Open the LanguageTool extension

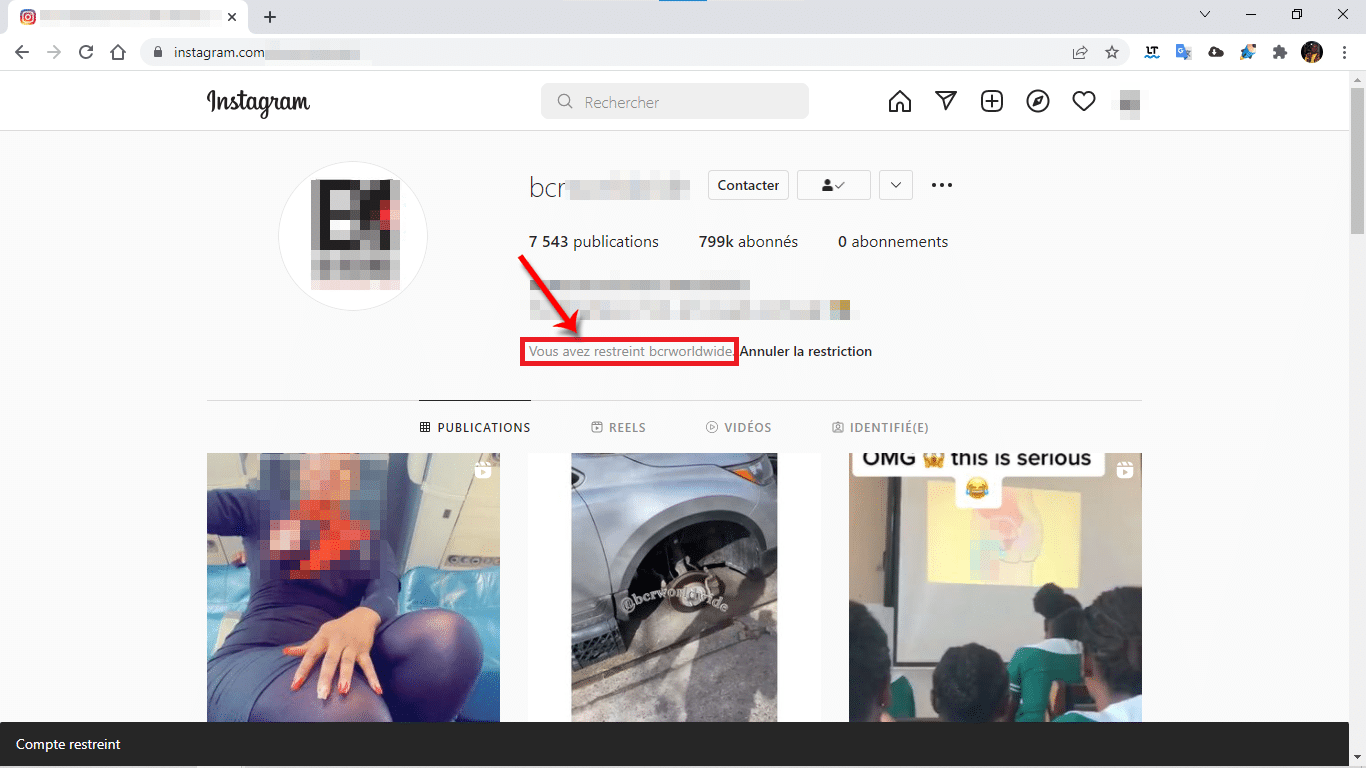[1152, 52]
